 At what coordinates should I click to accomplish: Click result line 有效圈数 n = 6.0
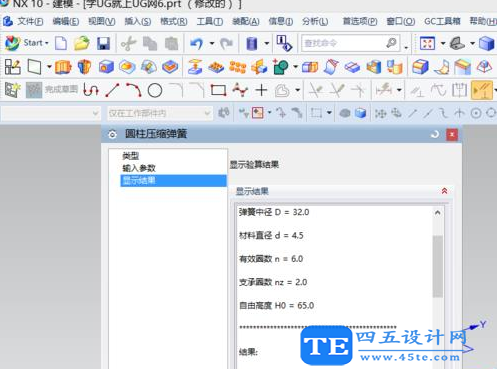(271, 259)
